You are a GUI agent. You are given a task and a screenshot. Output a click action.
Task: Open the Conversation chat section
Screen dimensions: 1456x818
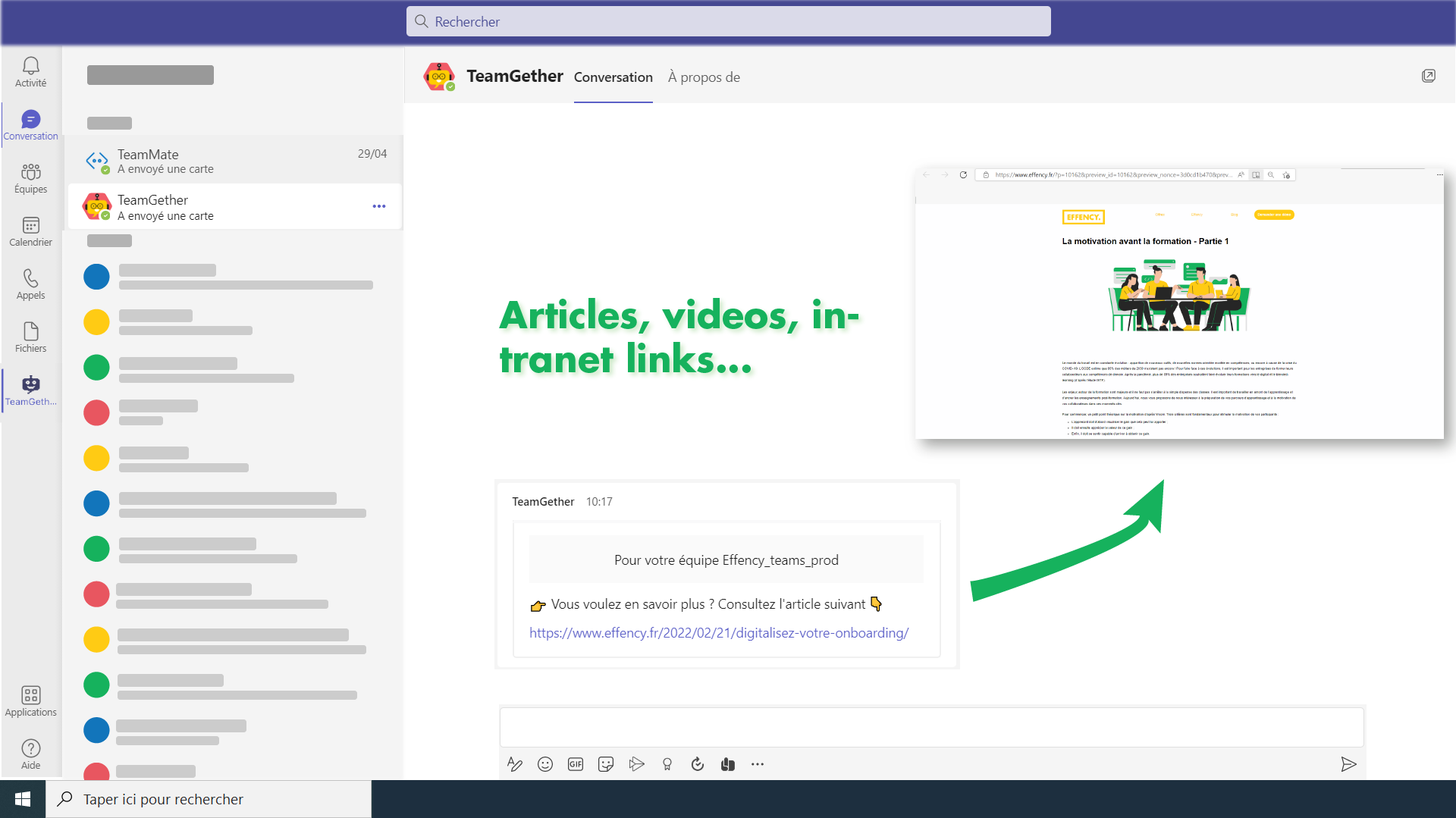pos(30,126)
